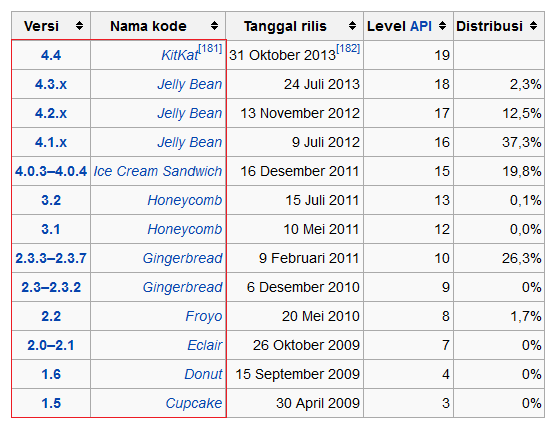This screenshot has height=426, width=553.
Task: Open version 1.6 link
Action: click(51, 374)
